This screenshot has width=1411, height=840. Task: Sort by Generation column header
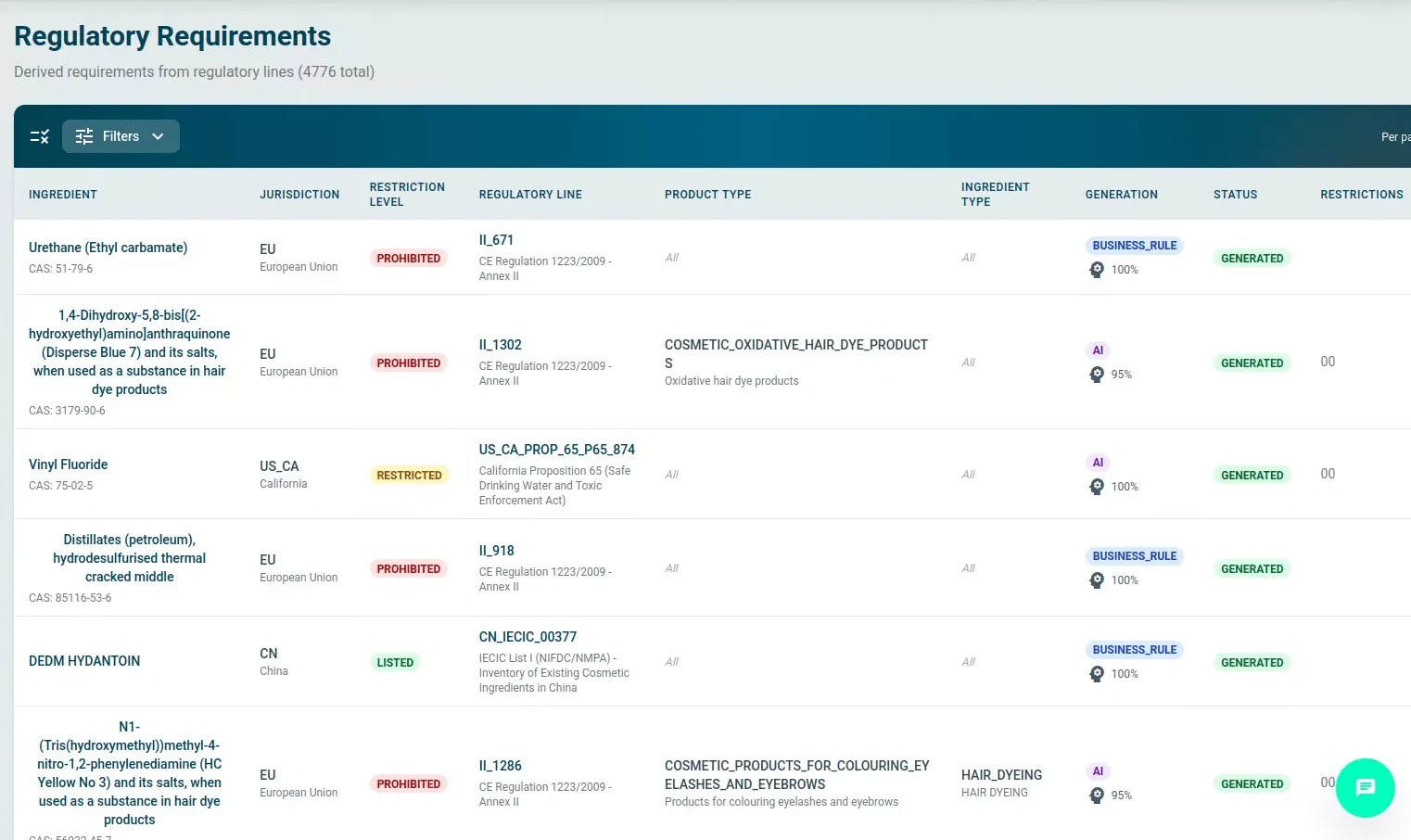[1122, 195]
